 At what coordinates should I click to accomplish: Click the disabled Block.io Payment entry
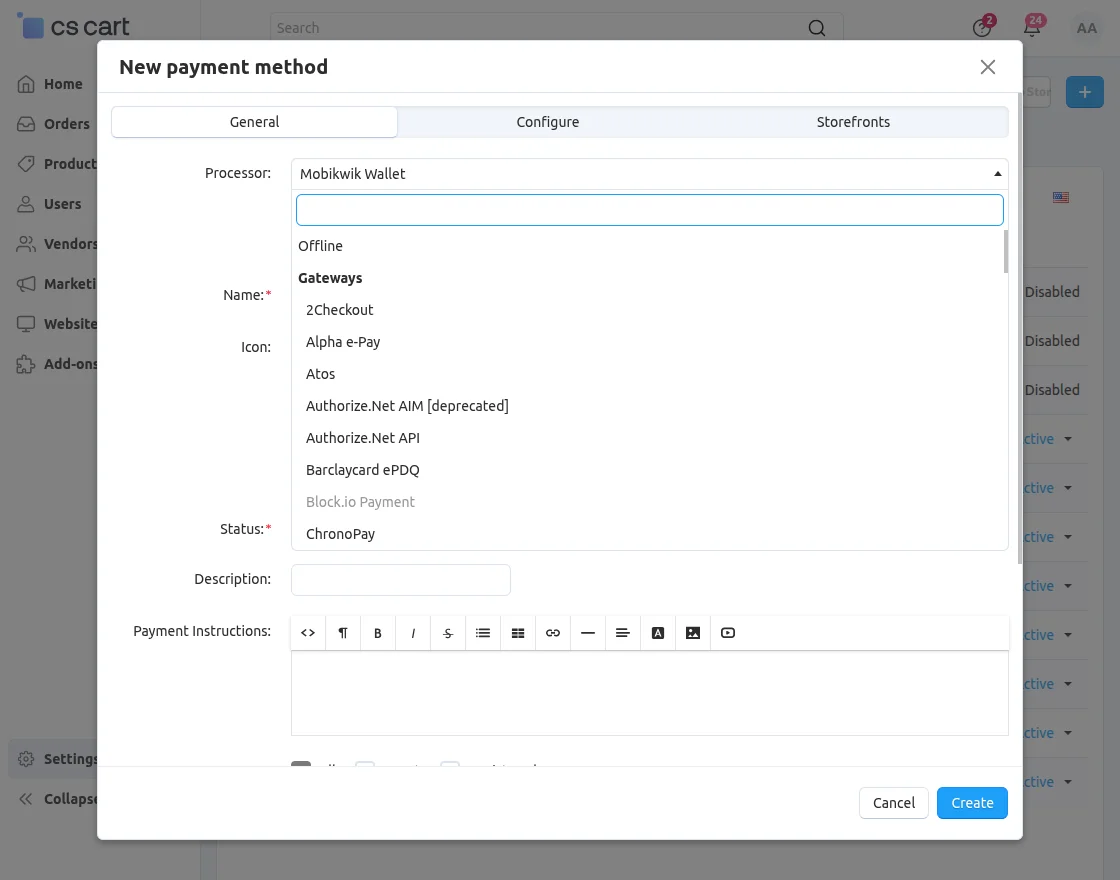tap(649, 502)
